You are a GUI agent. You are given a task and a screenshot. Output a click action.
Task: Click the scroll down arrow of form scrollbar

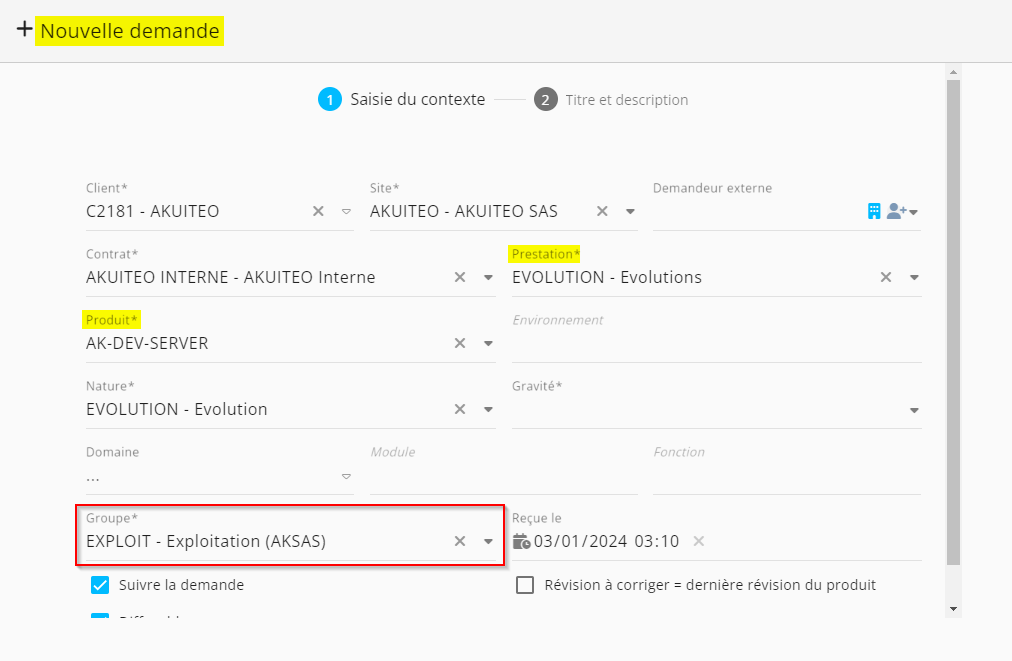click(953, 608)
